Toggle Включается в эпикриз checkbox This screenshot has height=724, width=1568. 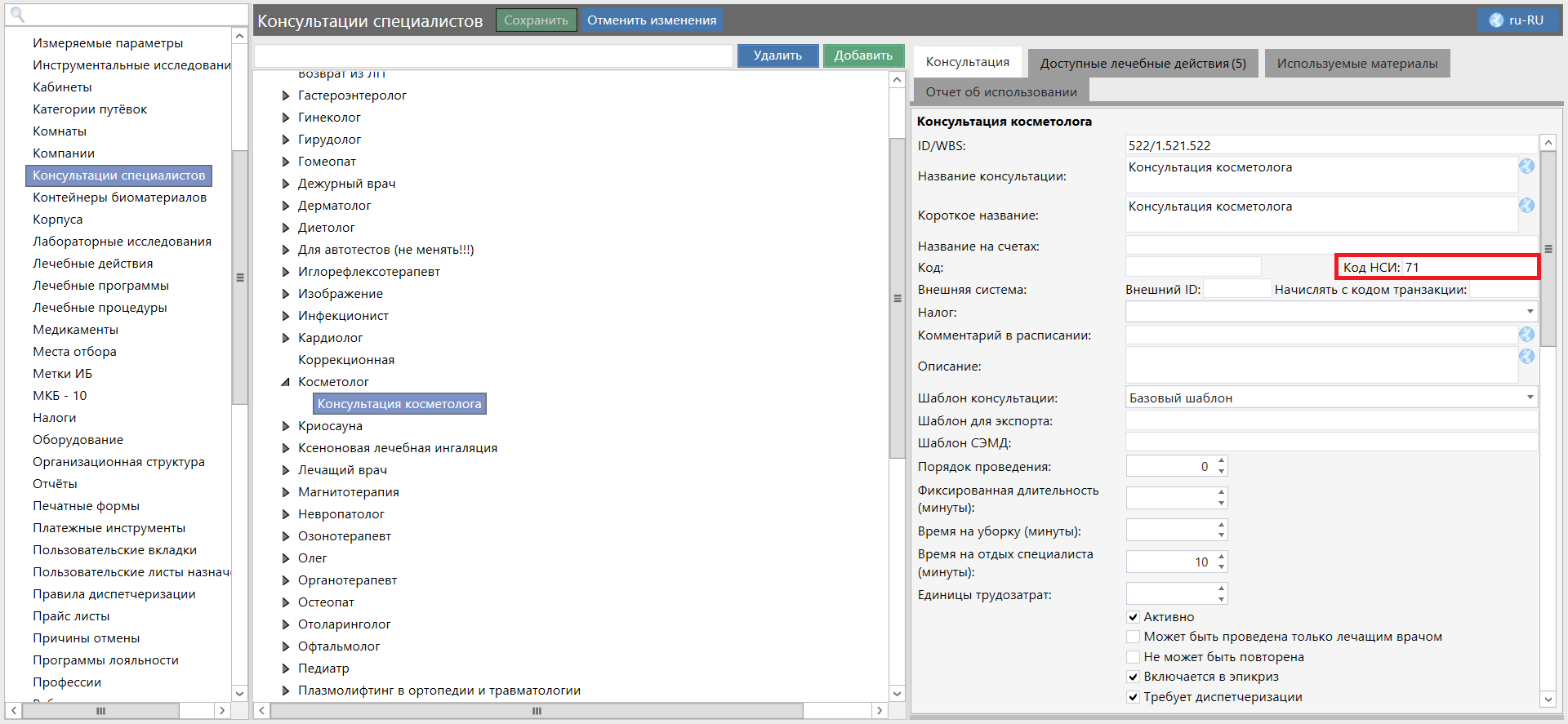(x=1133, y=677)
